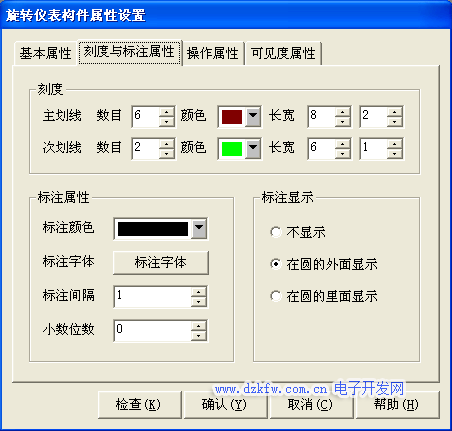Increase the 主划线 数目 spinner value

[x=166, y=112]
